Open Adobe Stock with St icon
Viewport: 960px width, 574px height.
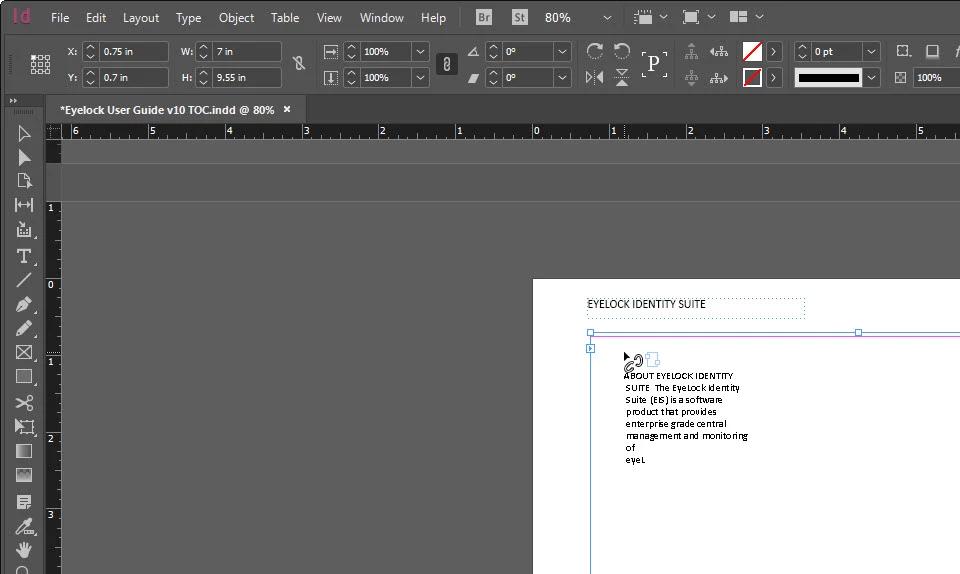(x=519, y=17)
